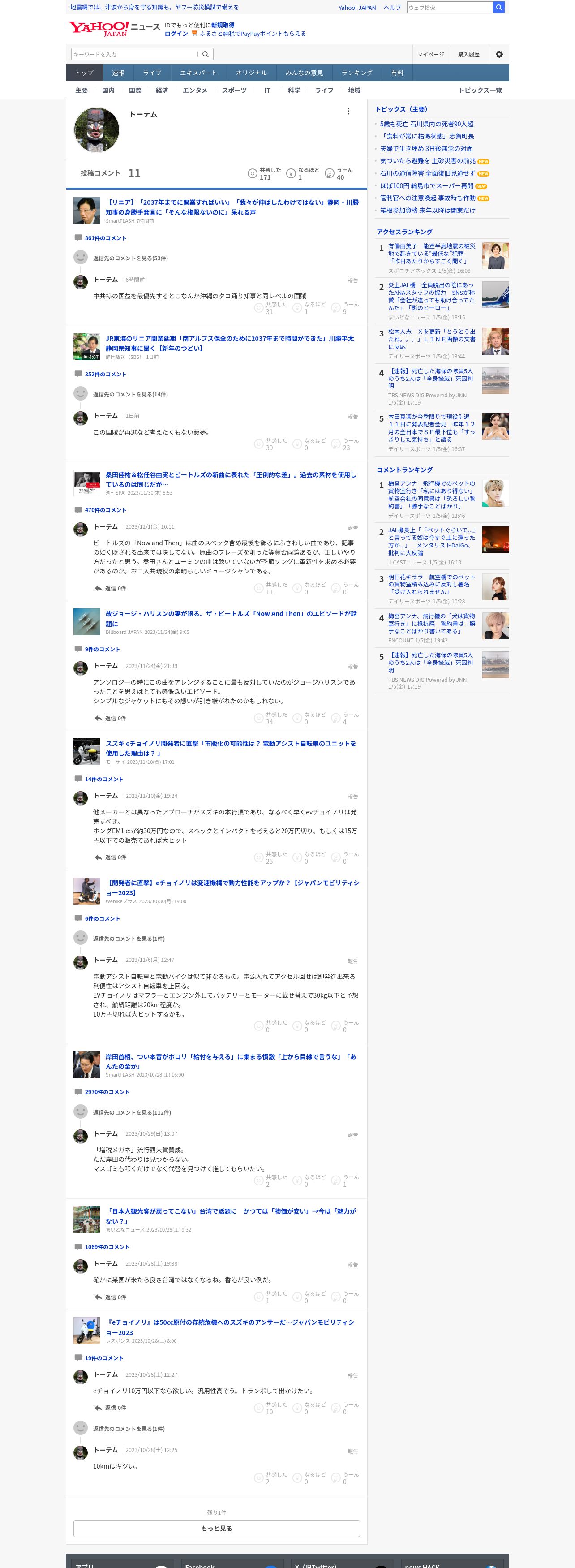Click the 352件のコメント speech bubble icon
The image size is (575, 1568).
78,375
